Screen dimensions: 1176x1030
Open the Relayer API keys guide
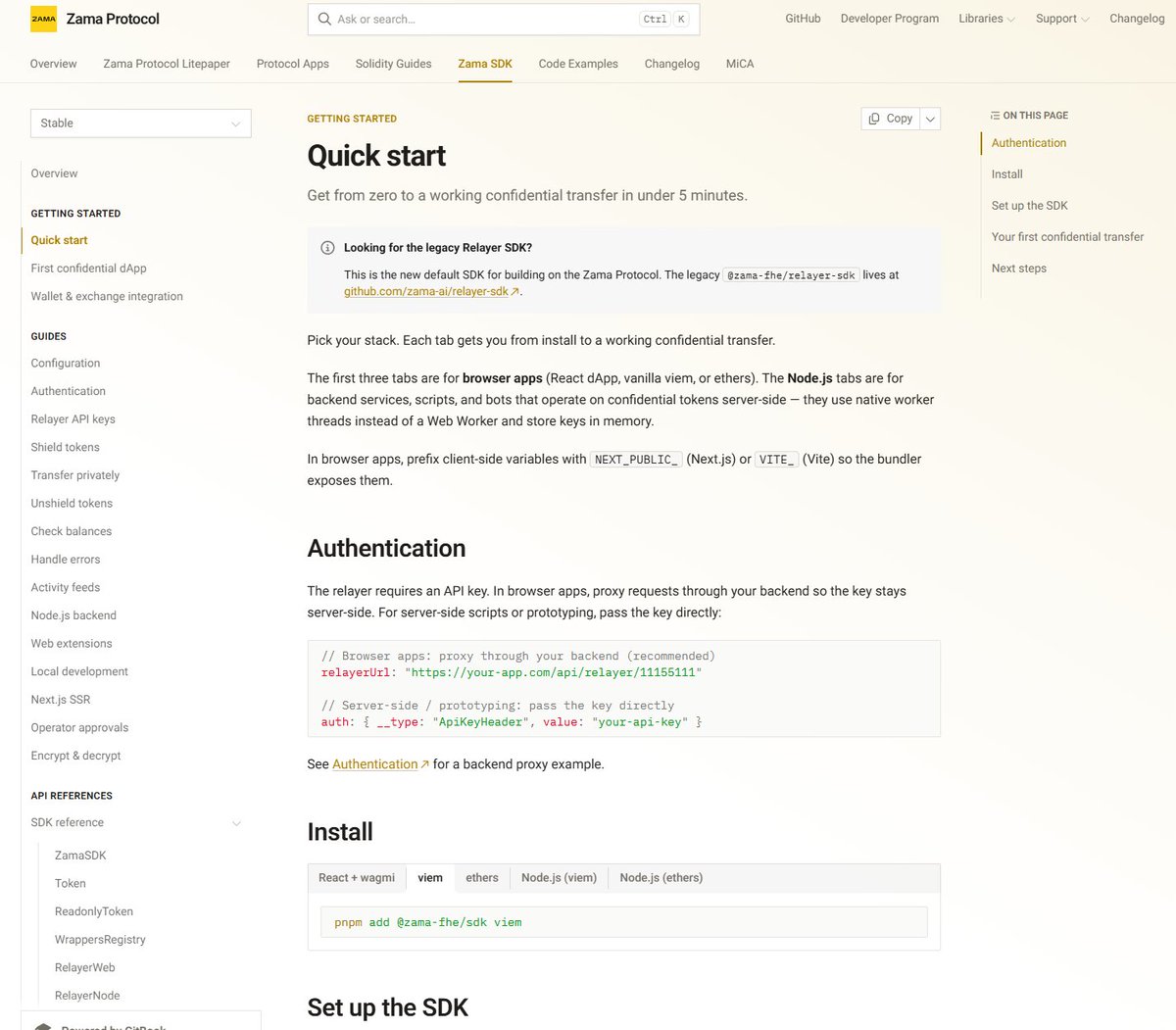pos(73,419)
